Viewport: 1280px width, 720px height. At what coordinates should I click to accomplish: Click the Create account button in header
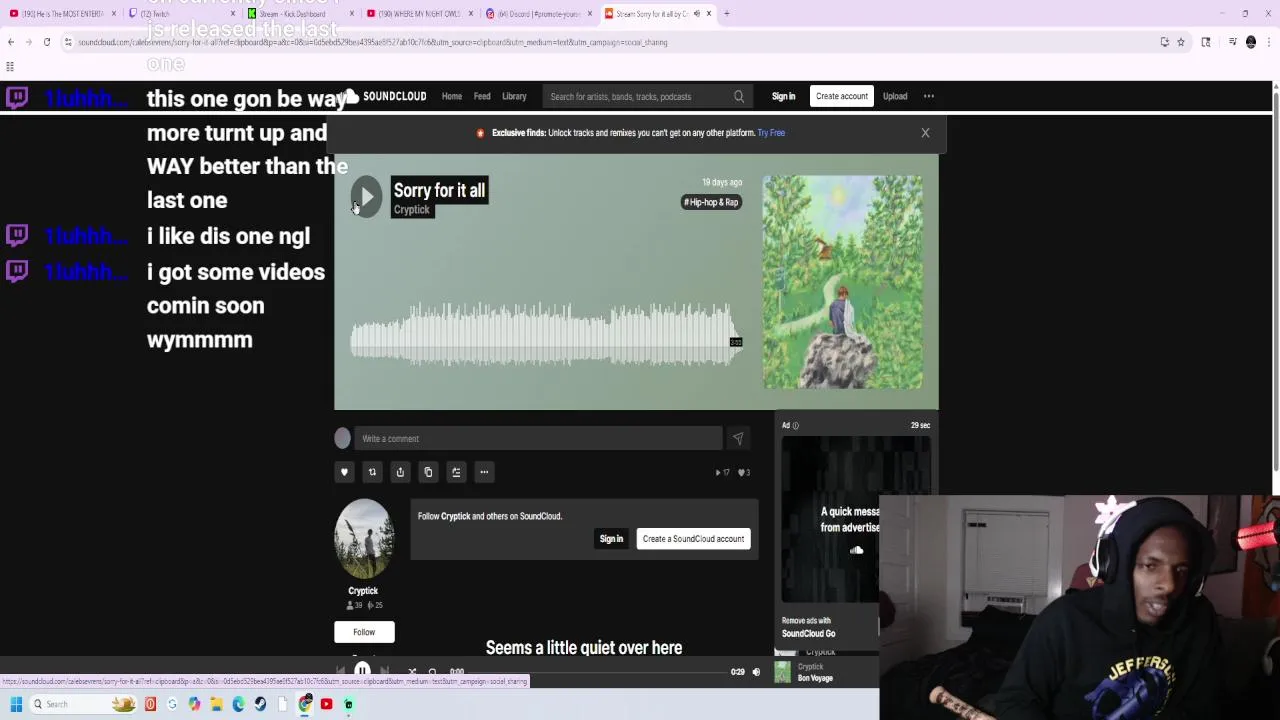[842, 96]
